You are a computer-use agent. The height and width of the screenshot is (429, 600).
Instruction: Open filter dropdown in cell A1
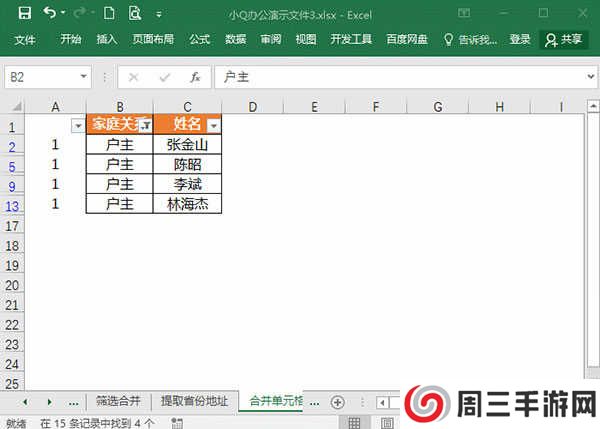(78, 125)
